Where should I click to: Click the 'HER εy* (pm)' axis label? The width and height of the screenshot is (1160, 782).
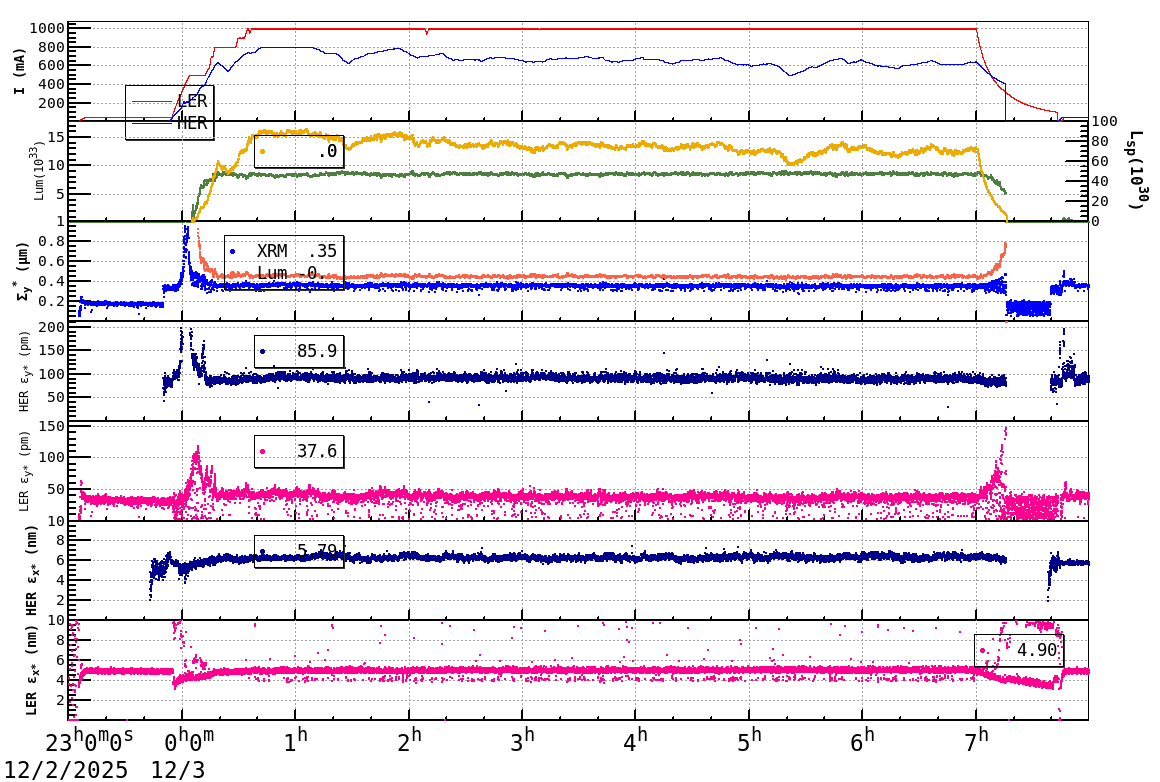pos(24,371)
